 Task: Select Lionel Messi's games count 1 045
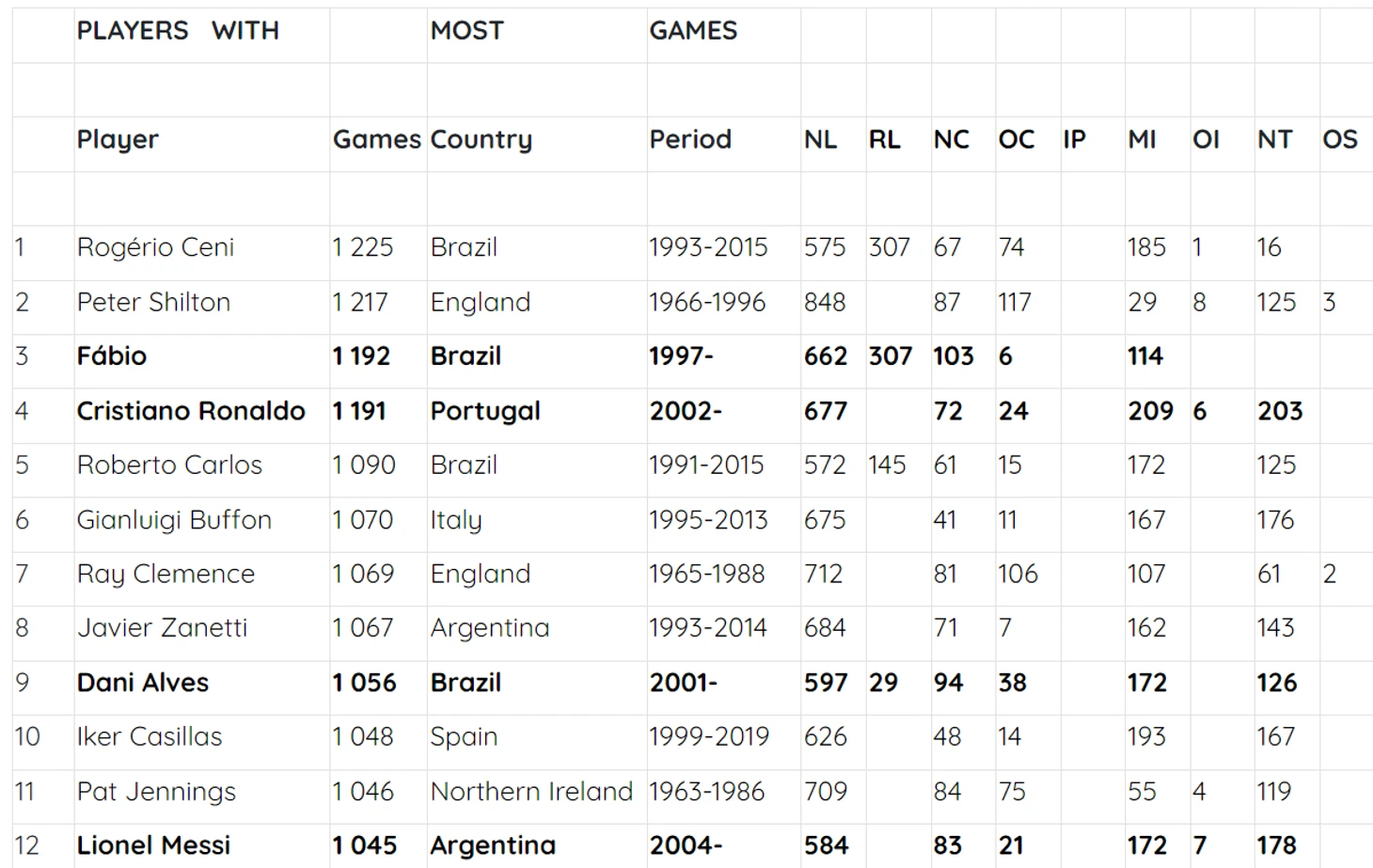coord(378,845)
